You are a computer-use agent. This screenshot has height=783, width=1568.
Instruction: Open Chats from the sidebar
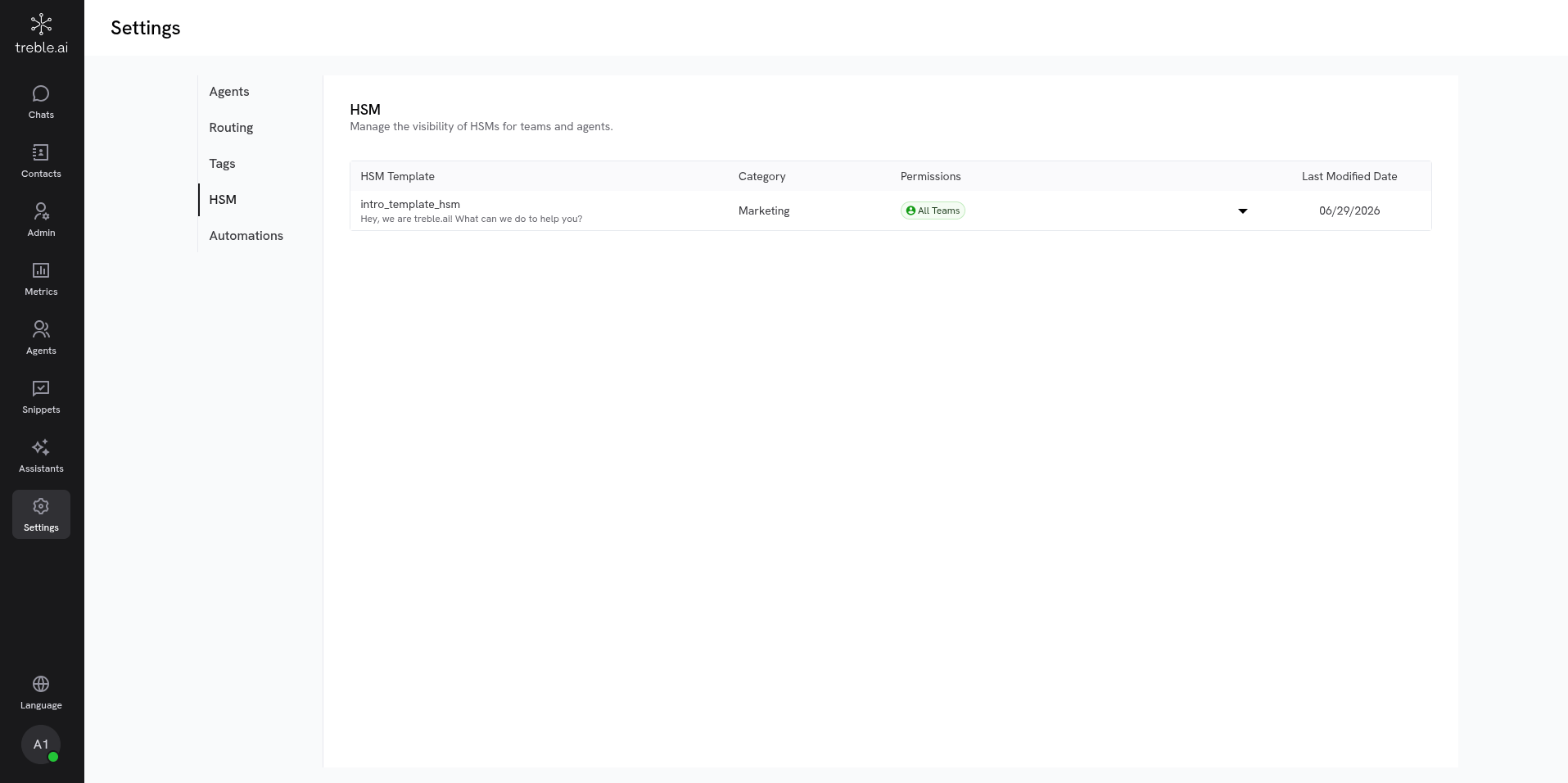41,102
